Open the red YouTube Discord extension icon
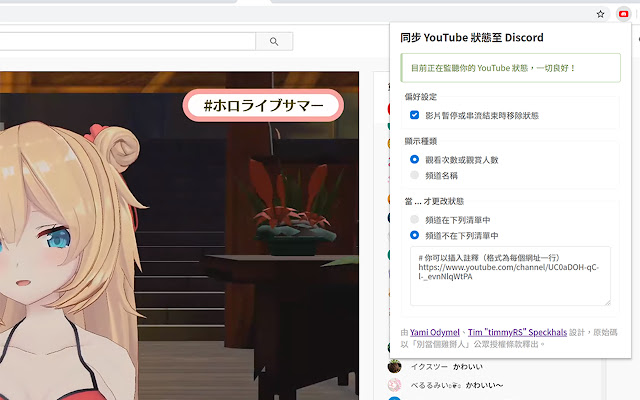 (623, 14)
